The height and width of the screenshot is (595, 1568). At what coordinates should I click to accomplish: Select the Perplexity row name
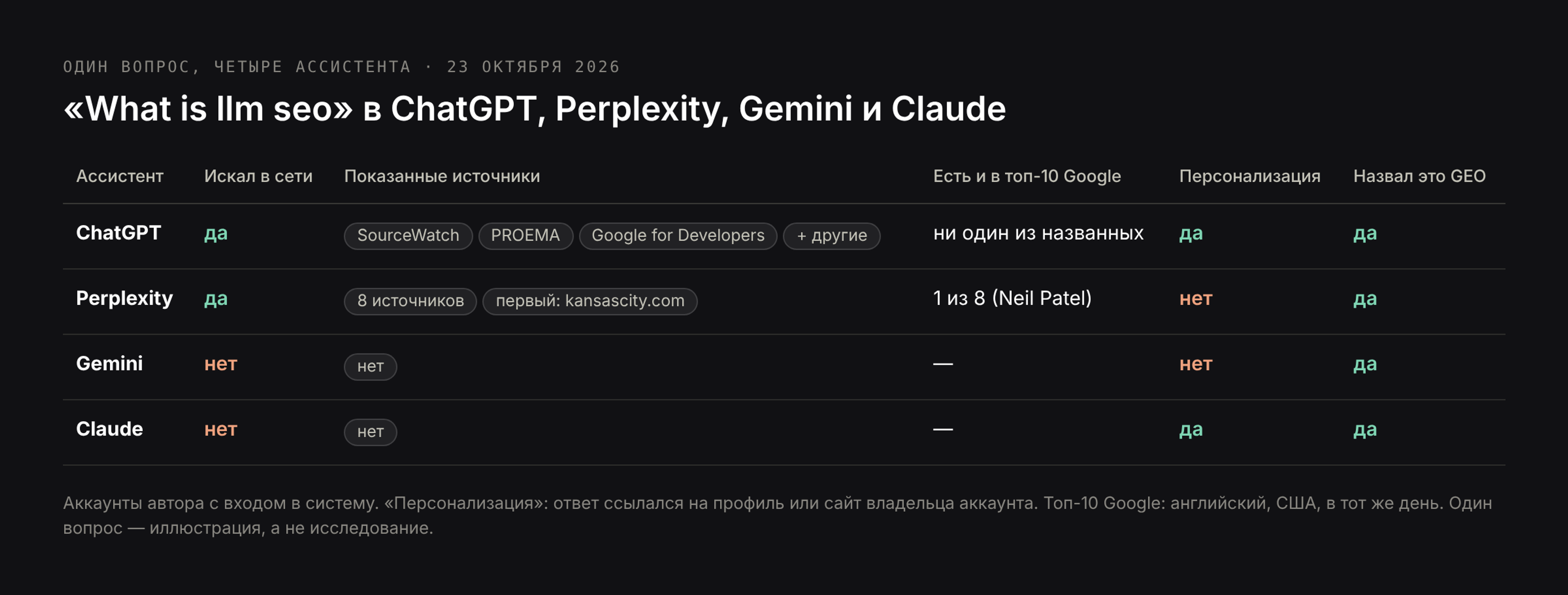(125, 298)
